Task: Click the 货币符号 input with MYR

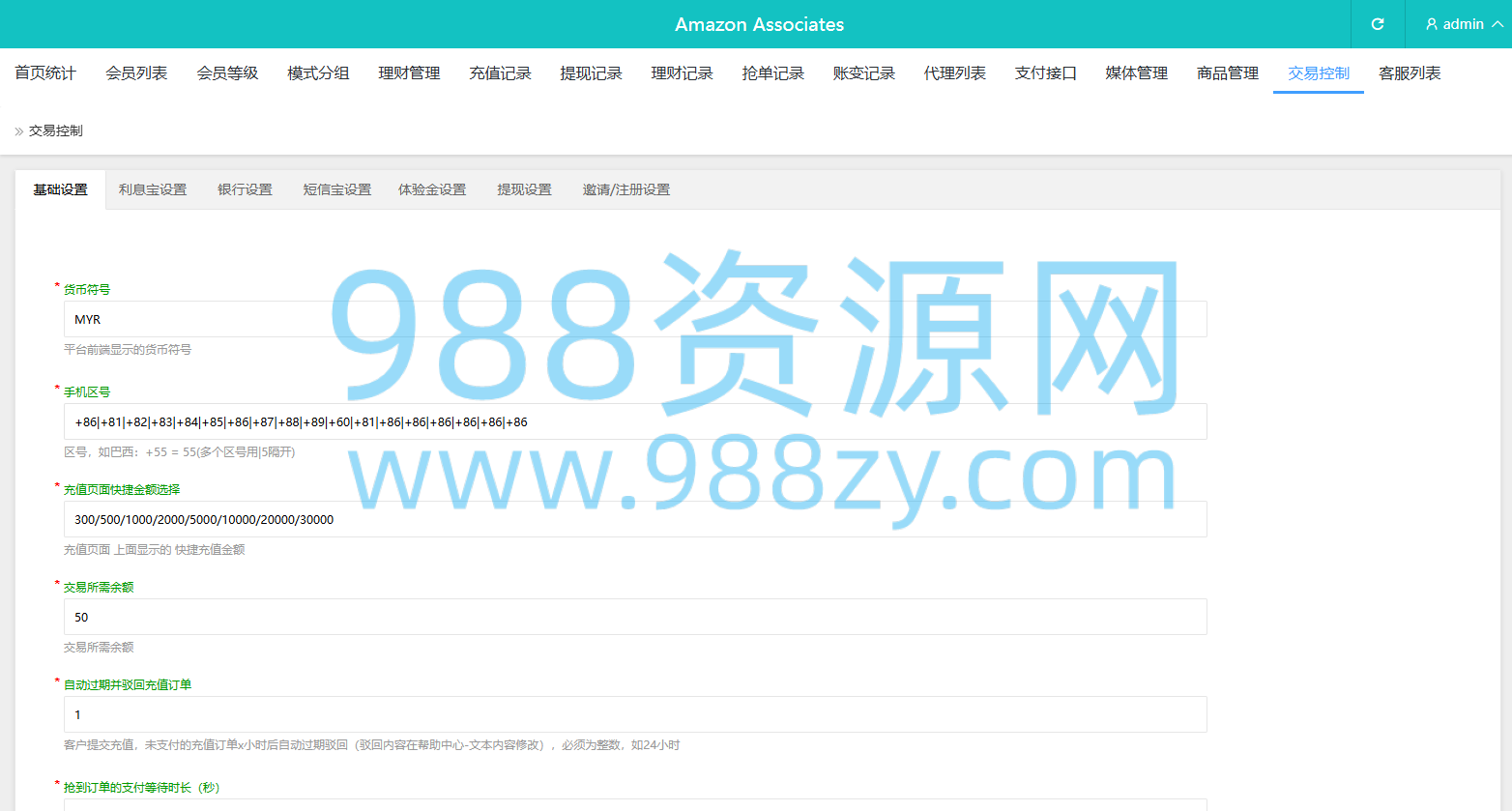Action: pyautogui.click(x=635, y=319)
